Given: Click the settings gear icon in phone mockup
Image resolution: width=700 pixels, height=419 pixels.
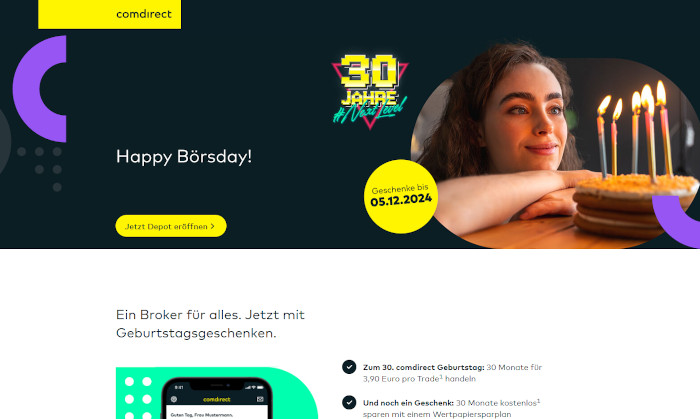Looking at the screenshot, I should click(x=174, y=399).
